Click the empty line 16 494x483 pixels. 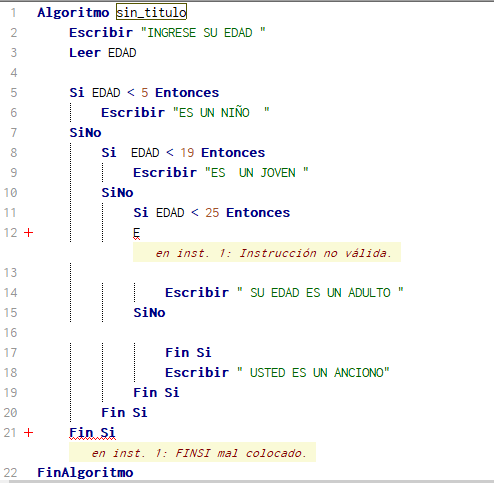click(x=247, y=333)
